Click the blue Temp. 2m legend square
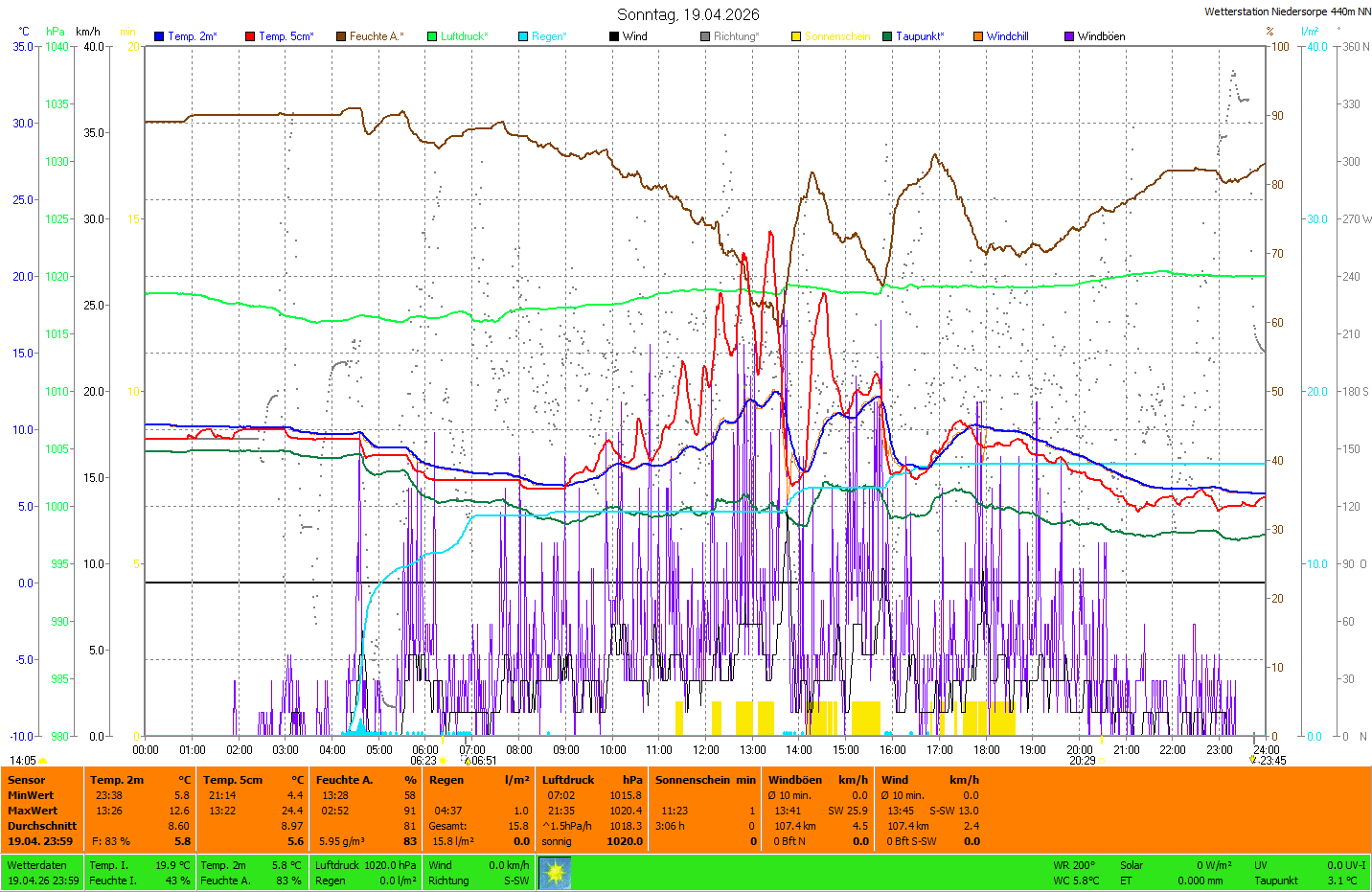 [x=159, y=36]
